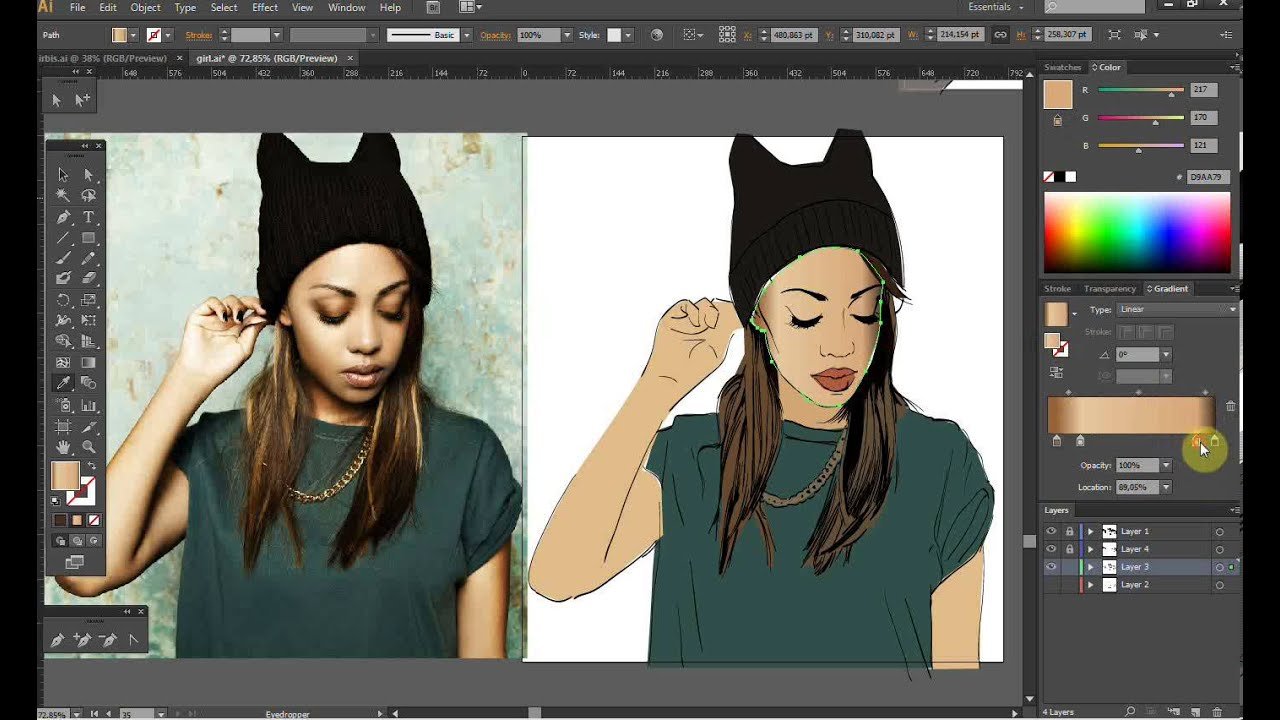Open the gradient Type dropdown showing Linear

(x=1177, y=310)
